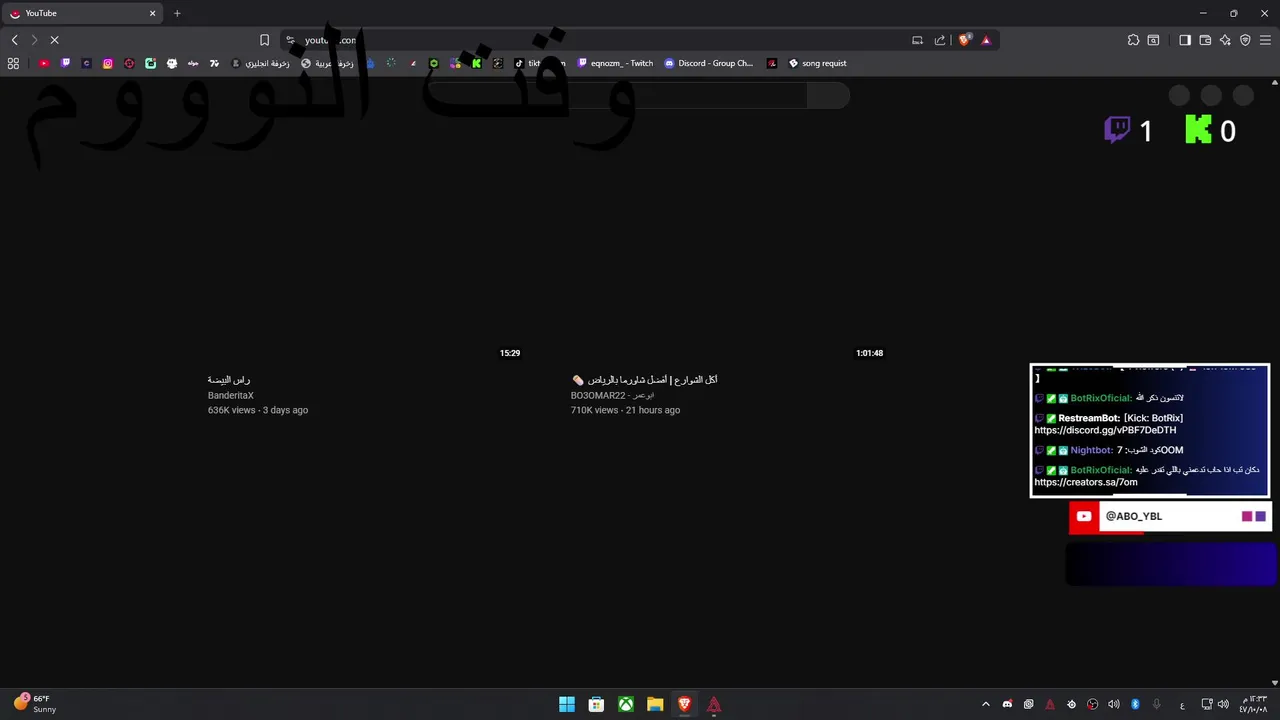Open the Windows Start menu

click(567, 704)
